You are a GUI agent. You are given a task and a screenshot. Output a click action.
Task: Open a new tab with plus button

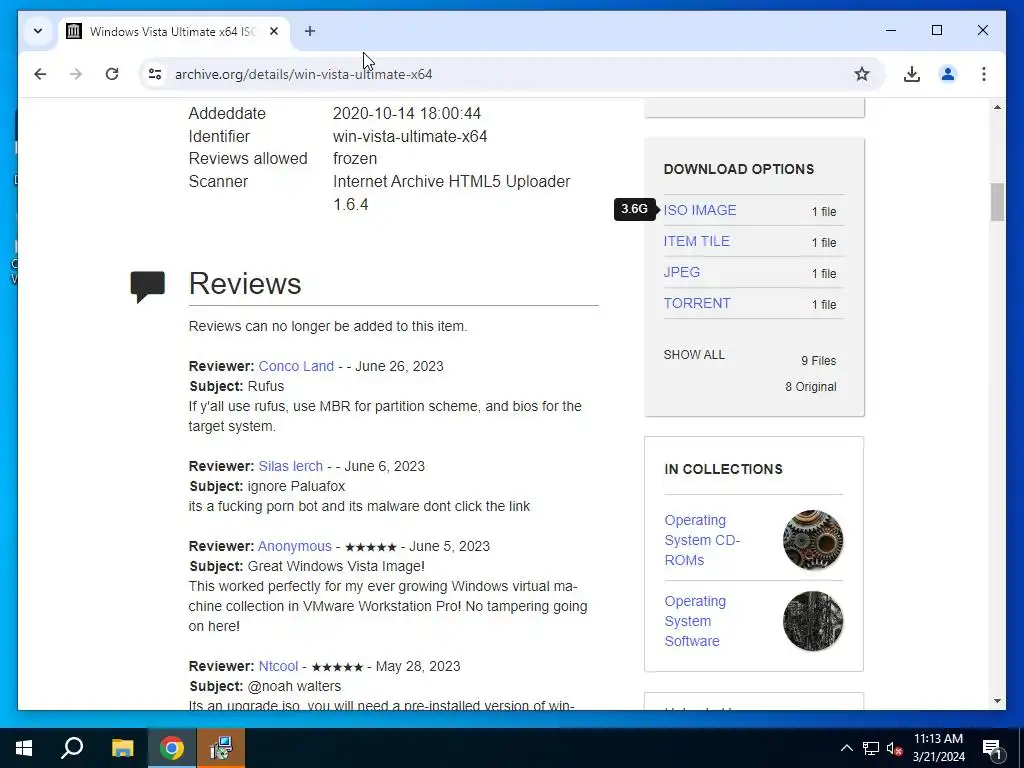click(310, 31)
